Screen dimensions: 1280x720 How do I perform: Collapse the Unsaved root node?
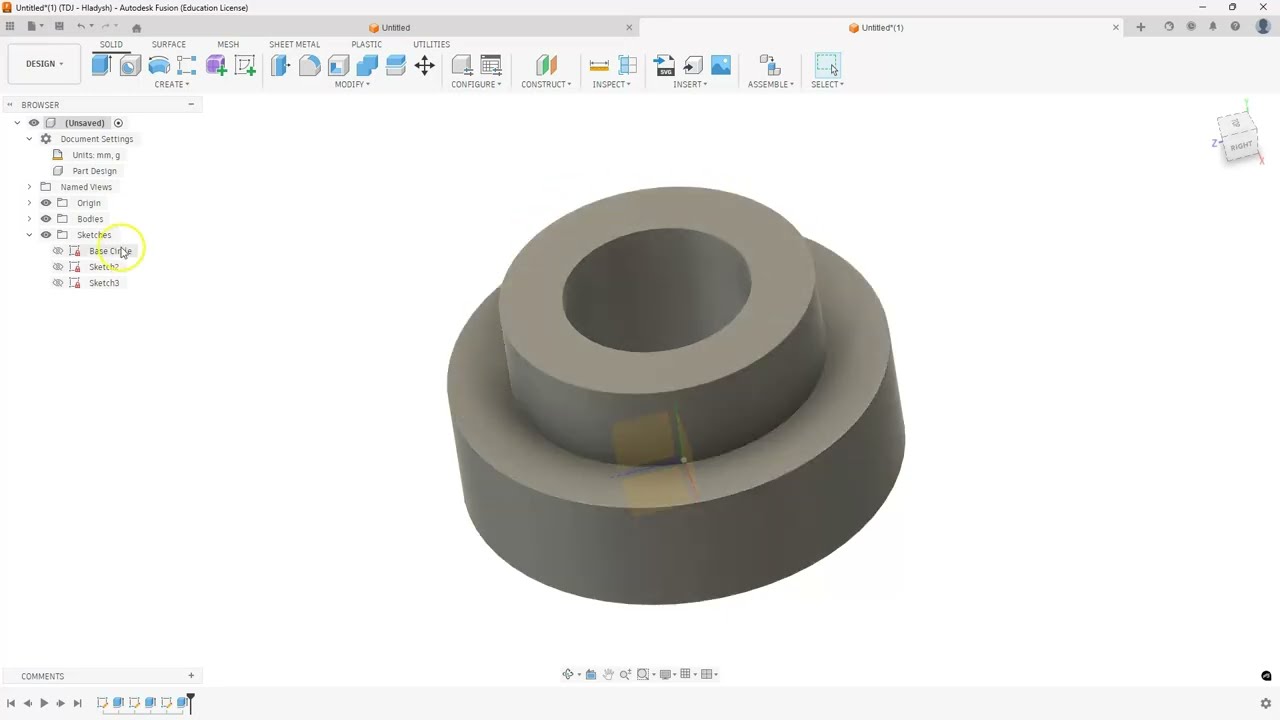point(17,123)
